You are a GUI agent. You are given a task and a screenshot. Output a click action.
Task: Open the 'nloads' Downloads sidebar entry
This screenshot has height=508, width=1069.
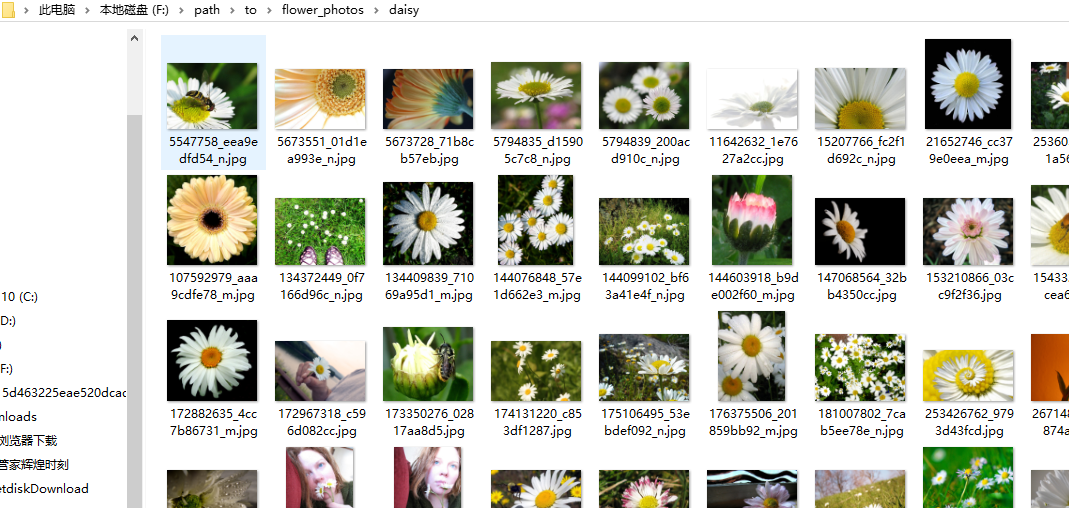[x=18, y=417]
